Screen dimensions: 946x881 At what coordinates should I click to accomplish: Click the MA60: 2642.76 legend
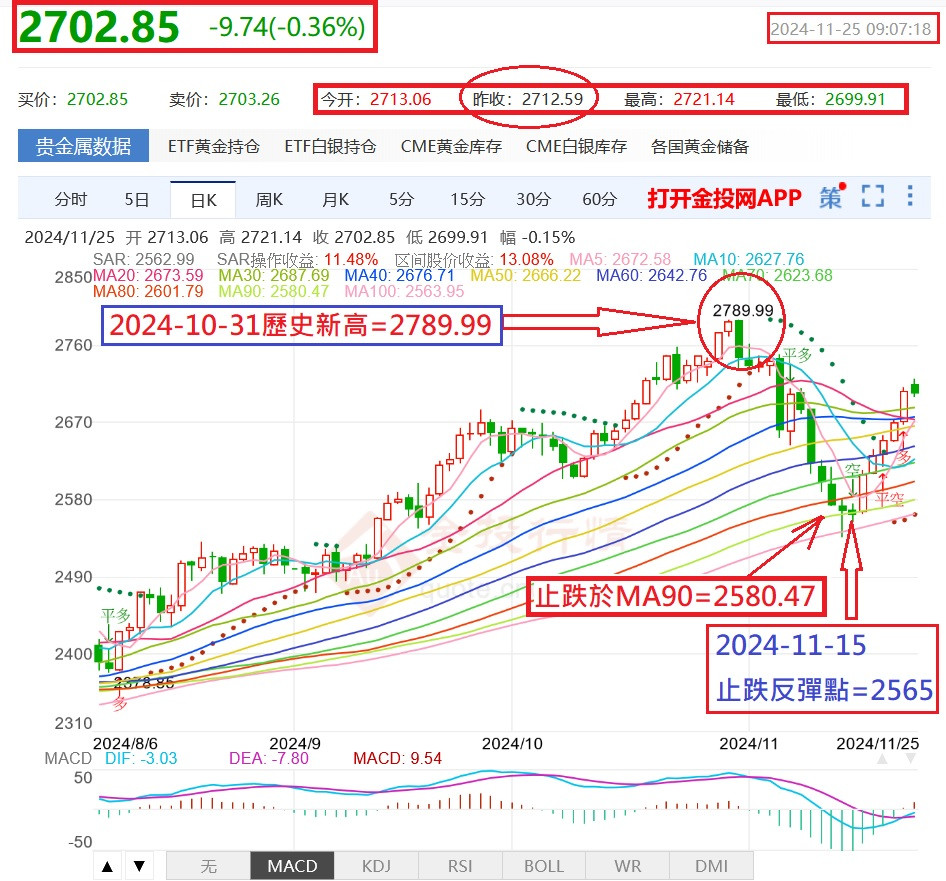(x=652, y=275)
